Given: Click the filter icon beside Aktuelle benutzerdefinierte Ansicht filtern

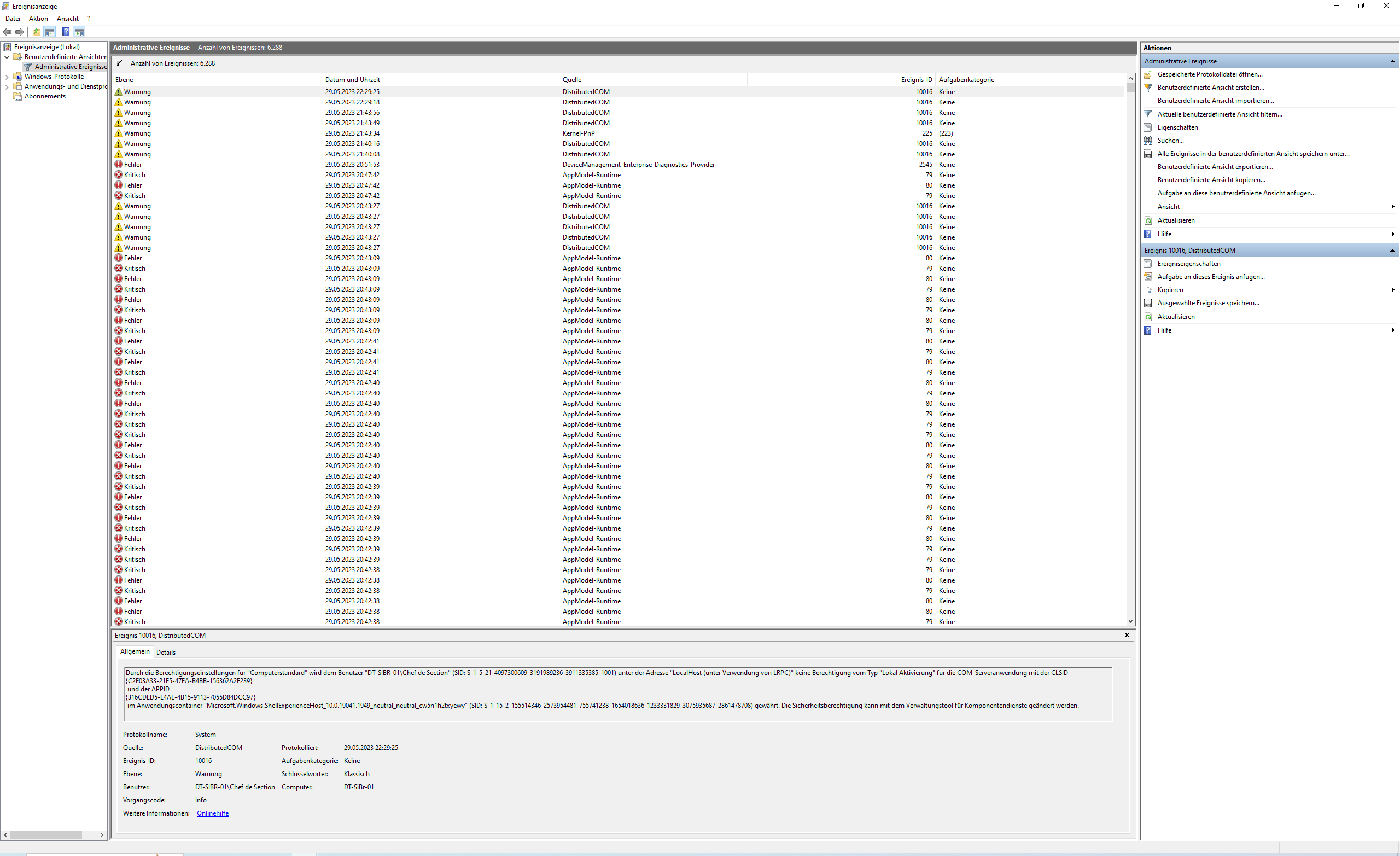Looking at the screenshot, I should [x=1148, y=114].
